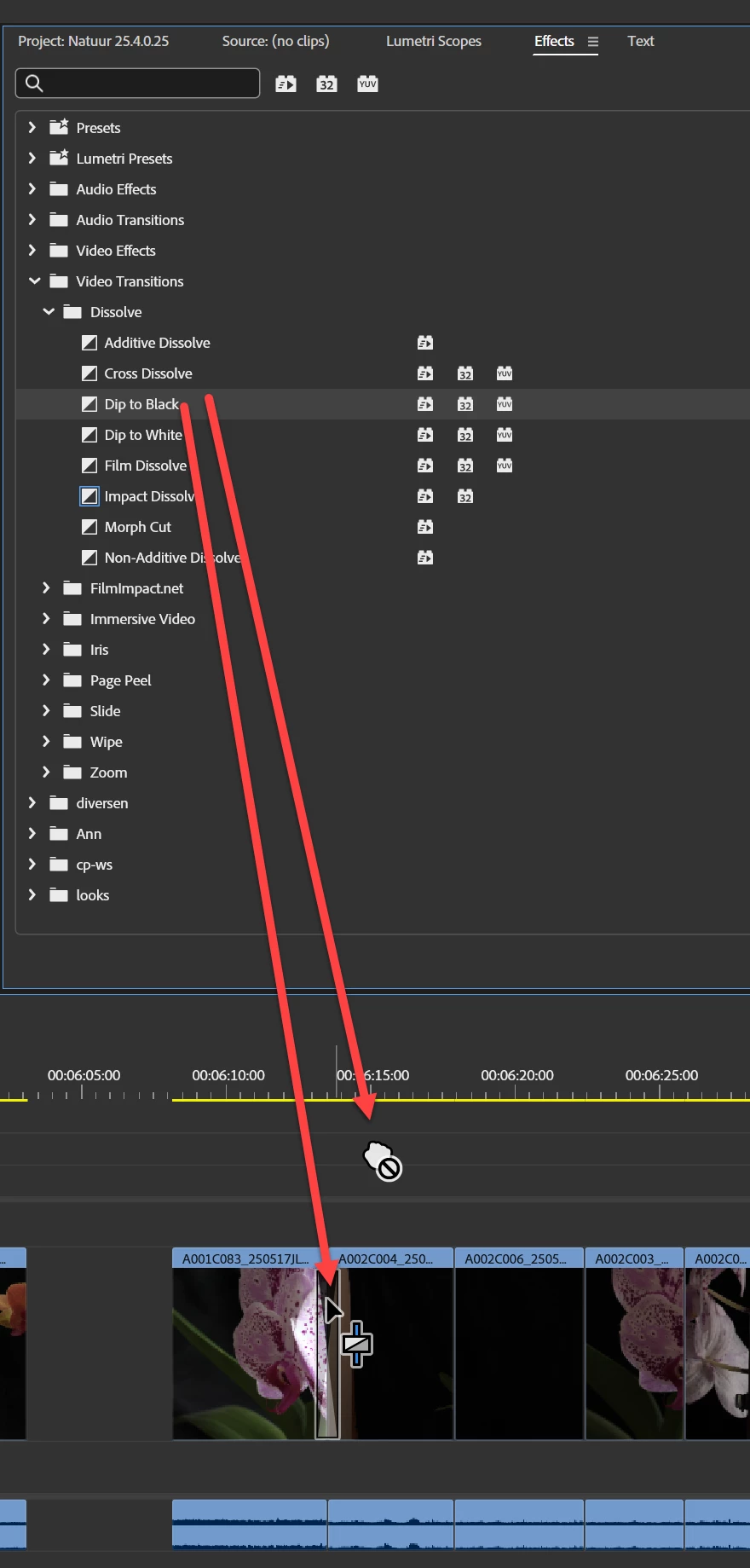Click Non-Additive Dissolve's accelerated effect badge
Viewport: 750px width, 1568px height.
pos(425,558)
